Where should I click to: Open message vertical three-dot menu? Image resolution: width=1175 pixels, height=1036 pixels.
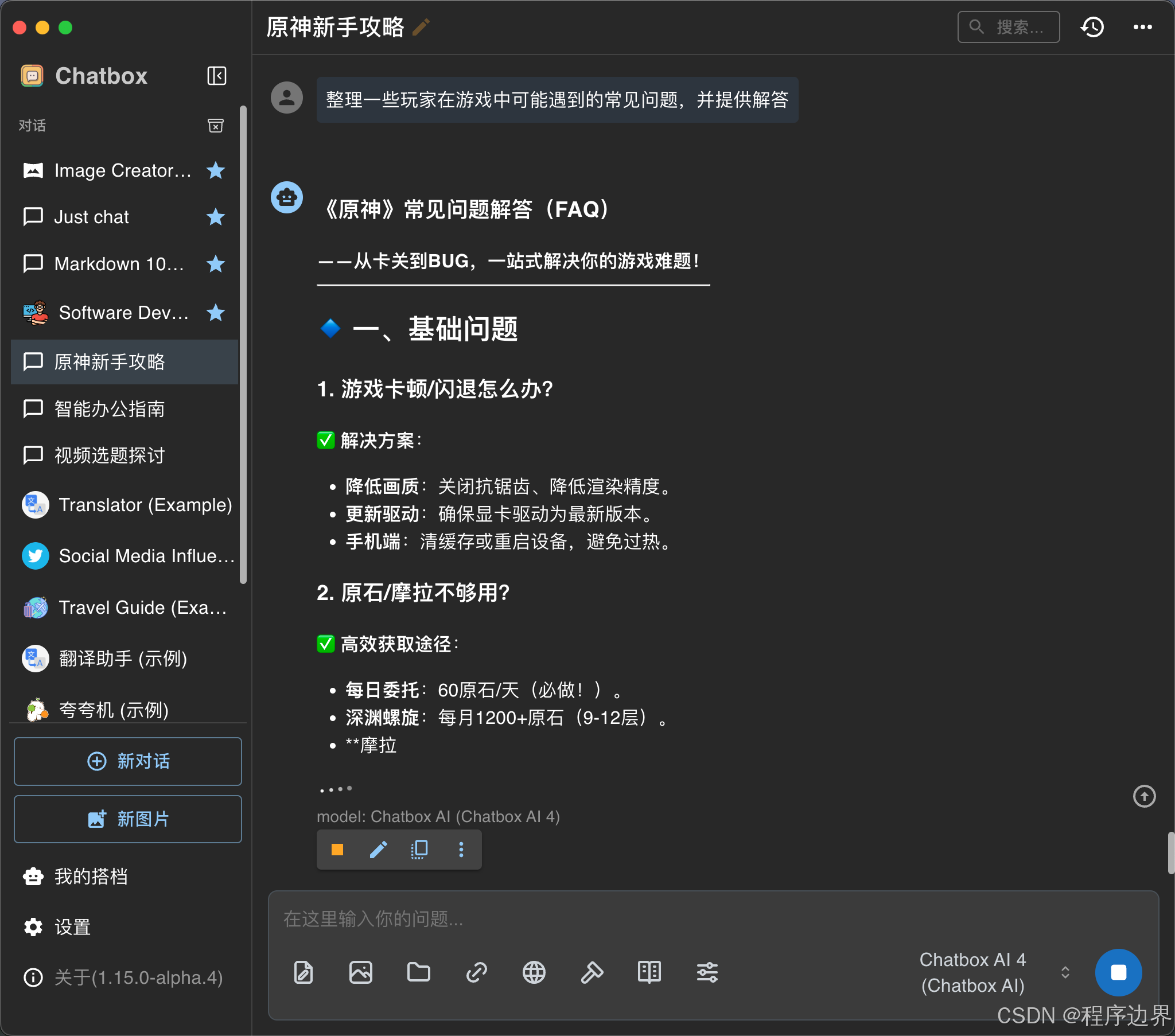[x=461, y=849]
